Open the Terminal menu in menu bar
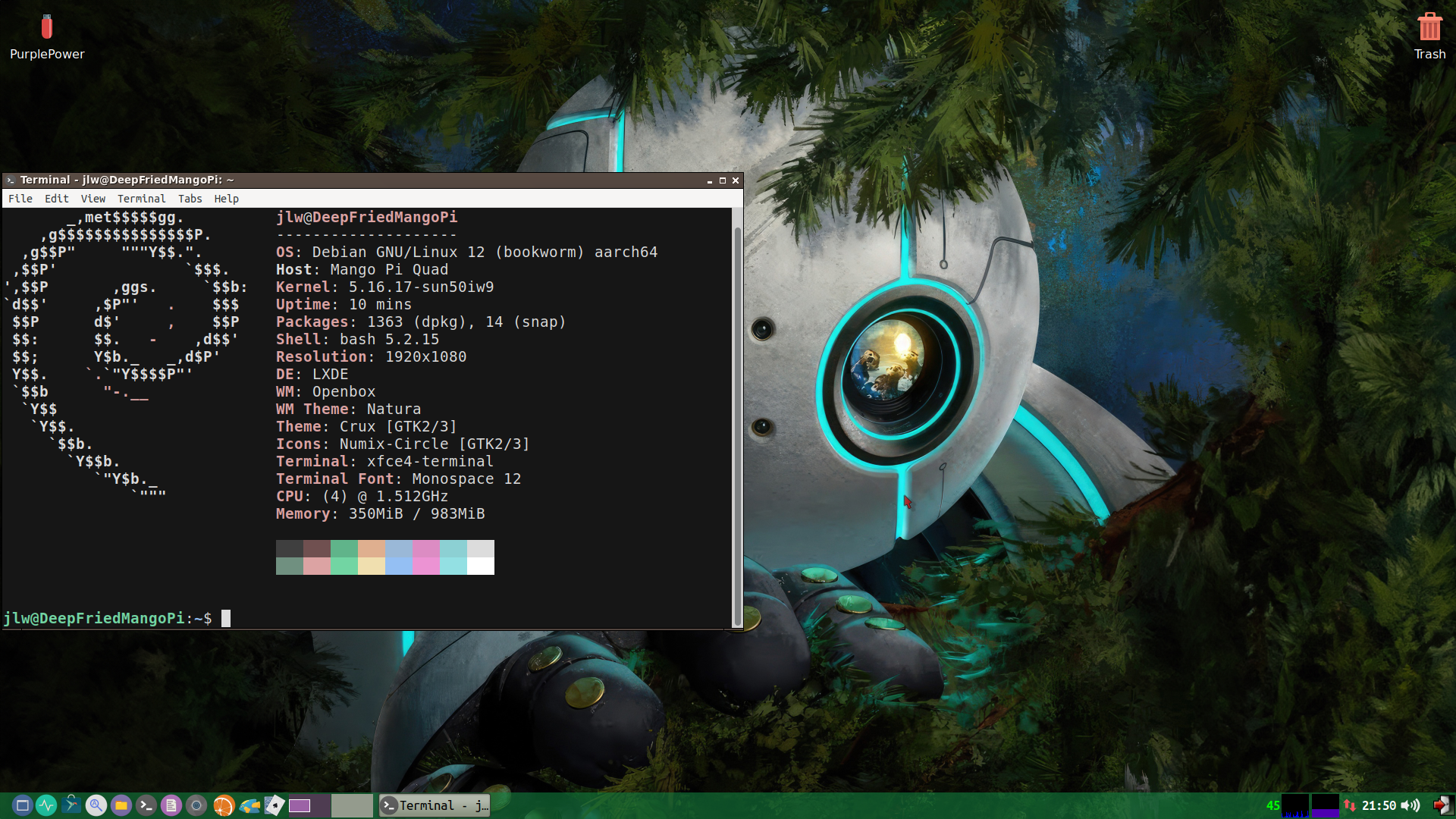The width and height of the screenshot is (1456, 819). pos(141,199)
